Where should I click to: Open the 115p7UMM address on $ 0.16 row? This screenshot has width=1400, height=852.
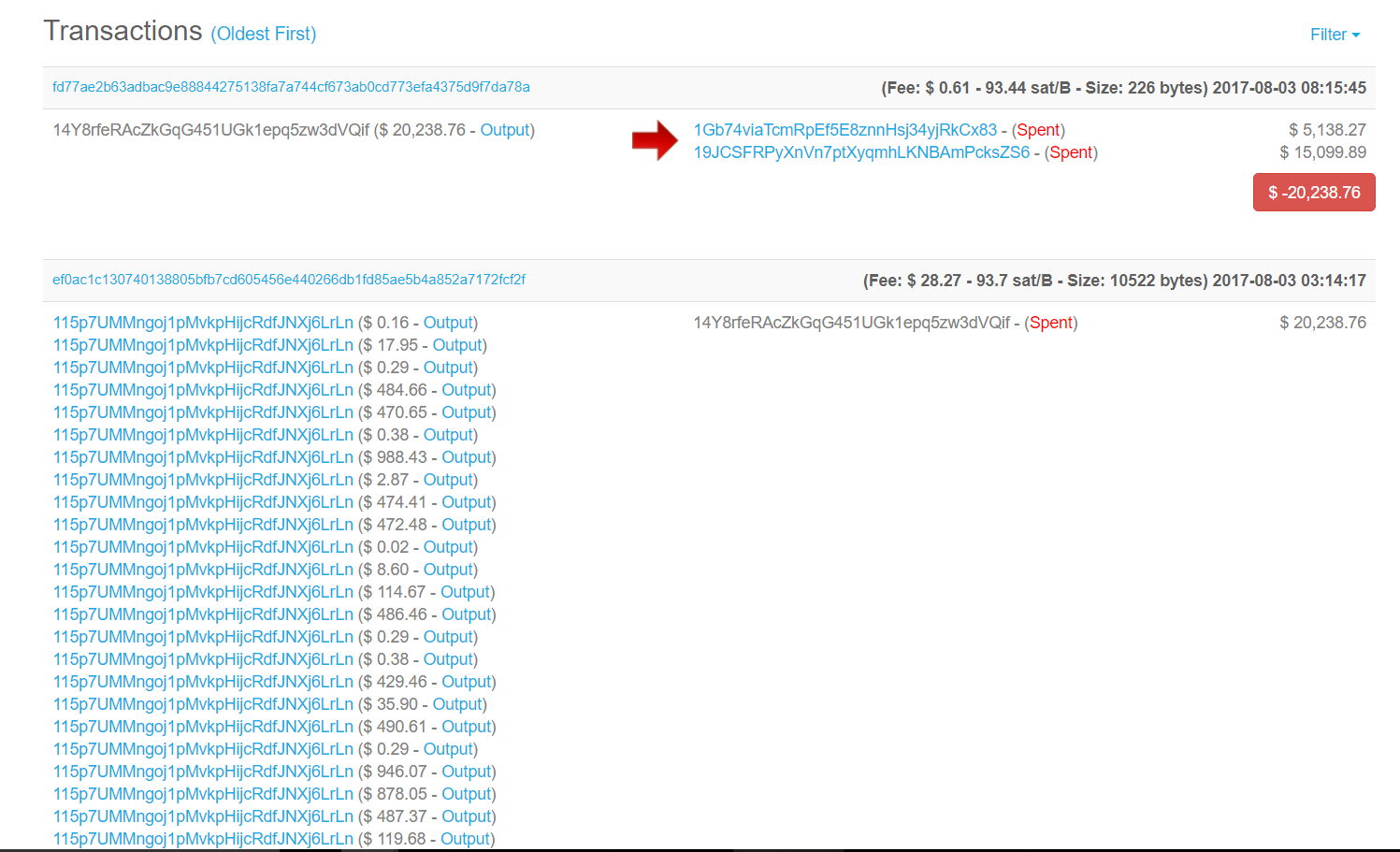(203, 323)
